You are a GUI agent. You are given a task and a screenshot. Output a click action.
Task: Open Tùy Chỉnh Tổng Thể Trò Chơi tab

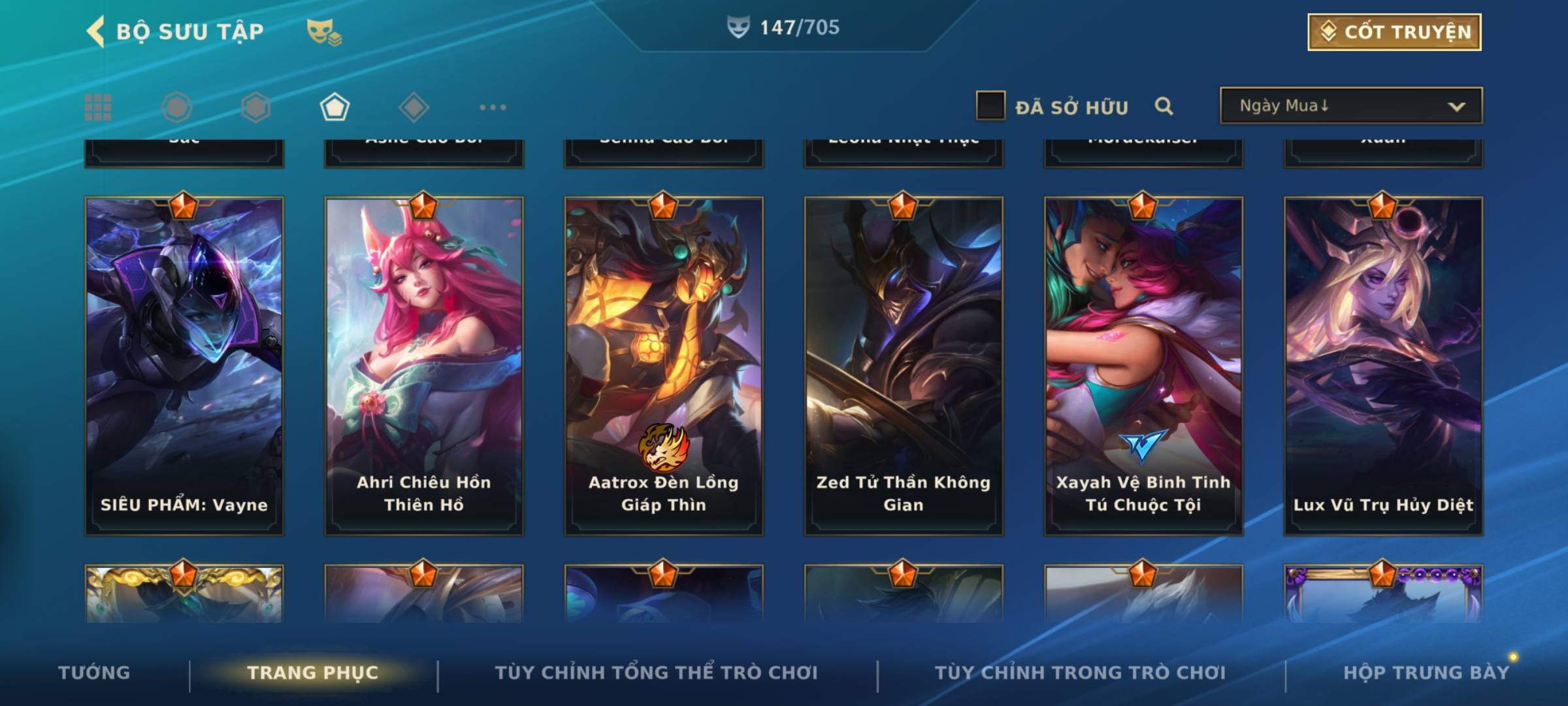656,672
